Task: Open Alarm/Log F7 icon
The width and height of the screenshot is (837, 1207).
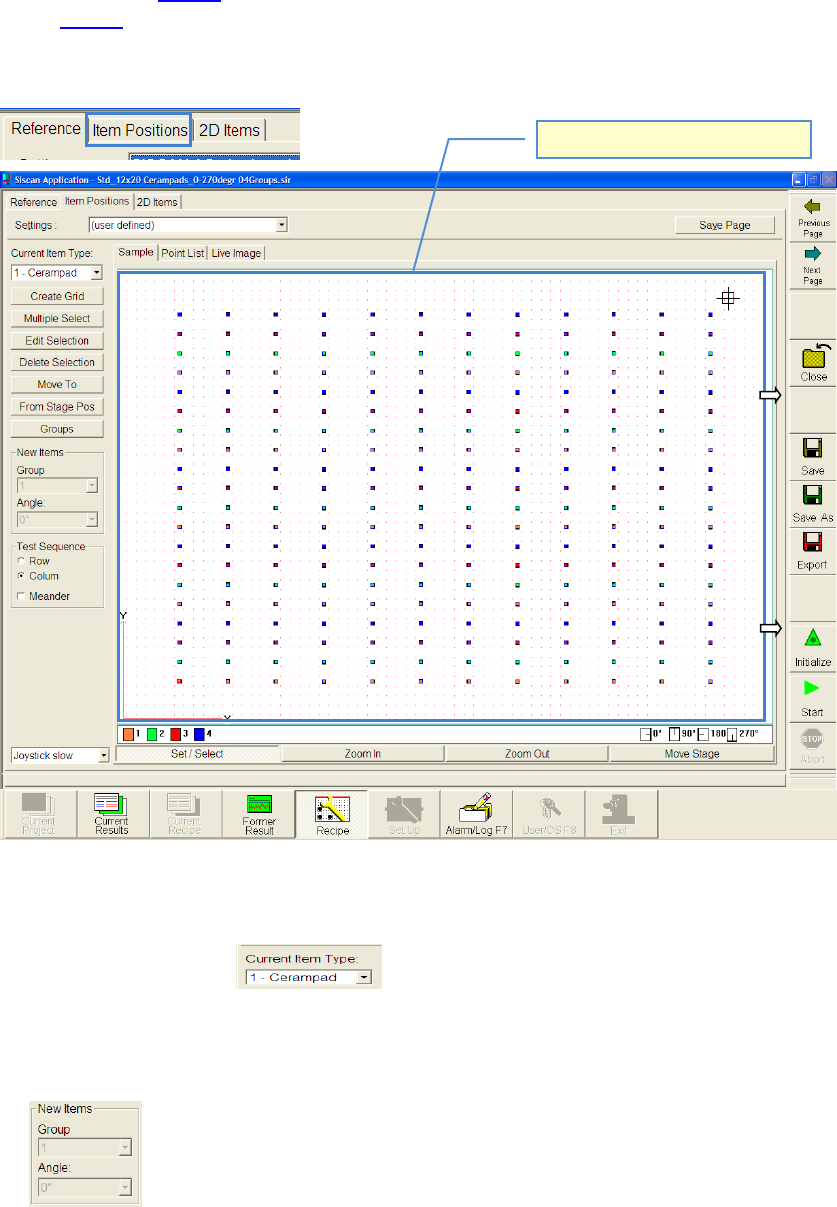Action: 477,814
